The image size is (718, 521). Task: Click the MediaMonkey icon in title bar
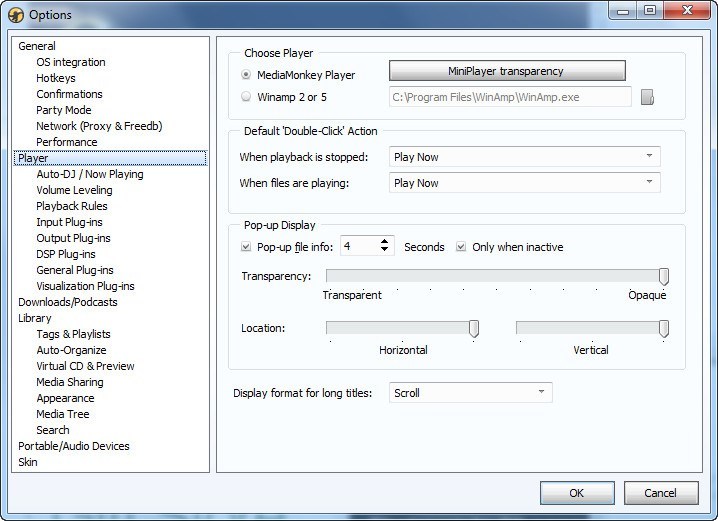15,14
